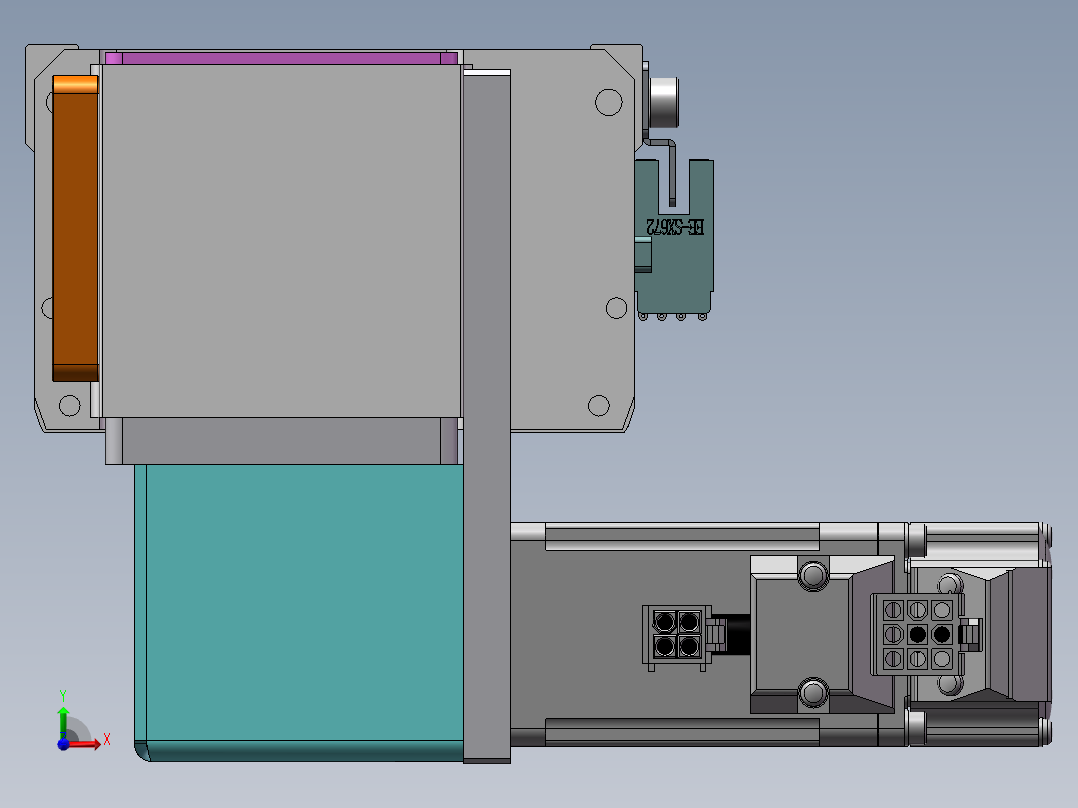Select the purple strip atop the grey block
The width and height of the screenshot is (1078, 808).
[281, 58]
